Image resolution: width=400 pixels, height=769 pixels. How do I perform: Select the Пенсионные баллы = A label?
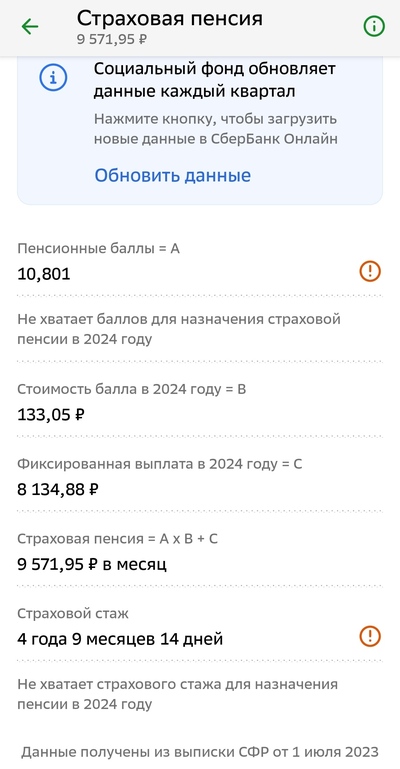pyautogui.click(x=99, y=249)
